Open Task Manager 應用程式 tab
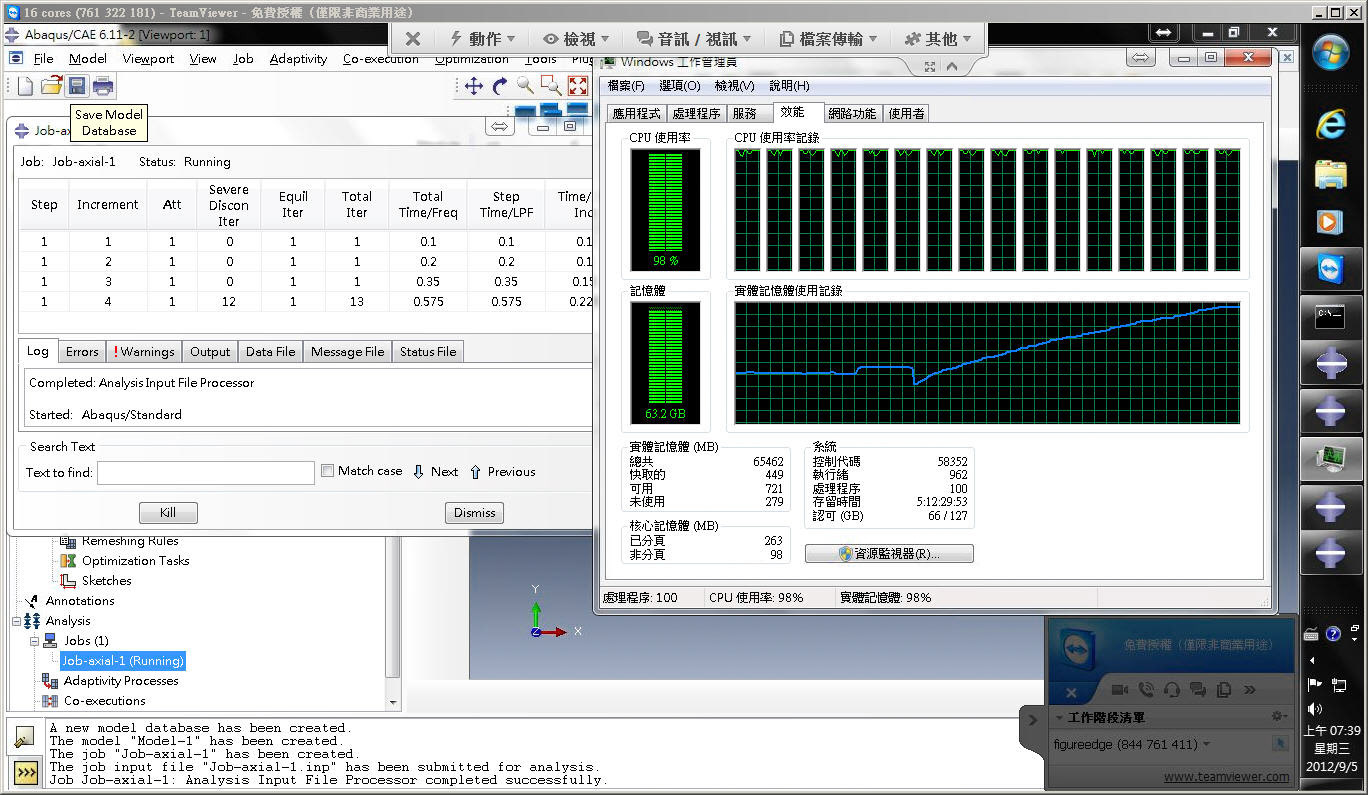 [x=636, y=114]
